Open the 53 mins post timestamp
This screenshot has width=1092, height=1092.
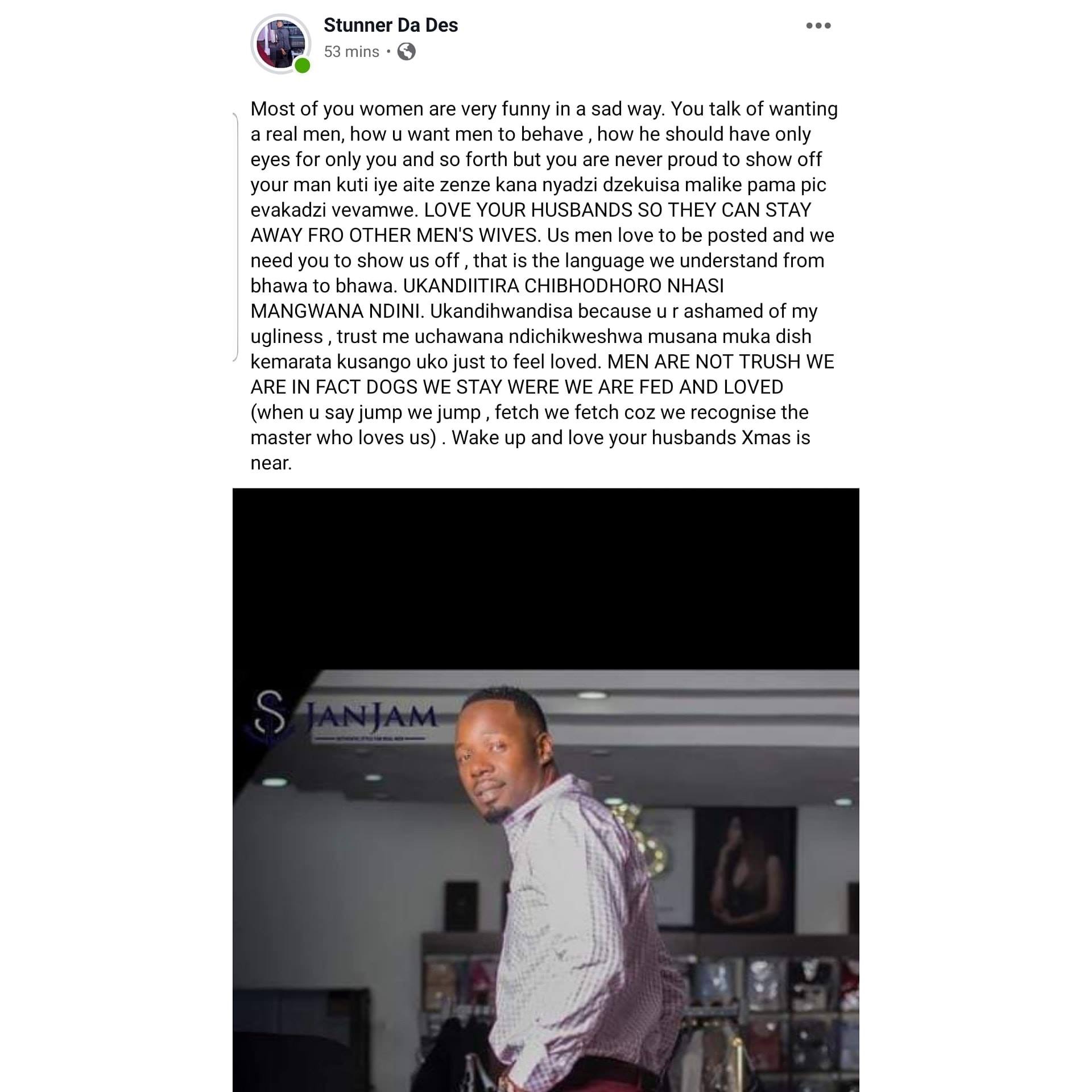click(x=351, y=52)
